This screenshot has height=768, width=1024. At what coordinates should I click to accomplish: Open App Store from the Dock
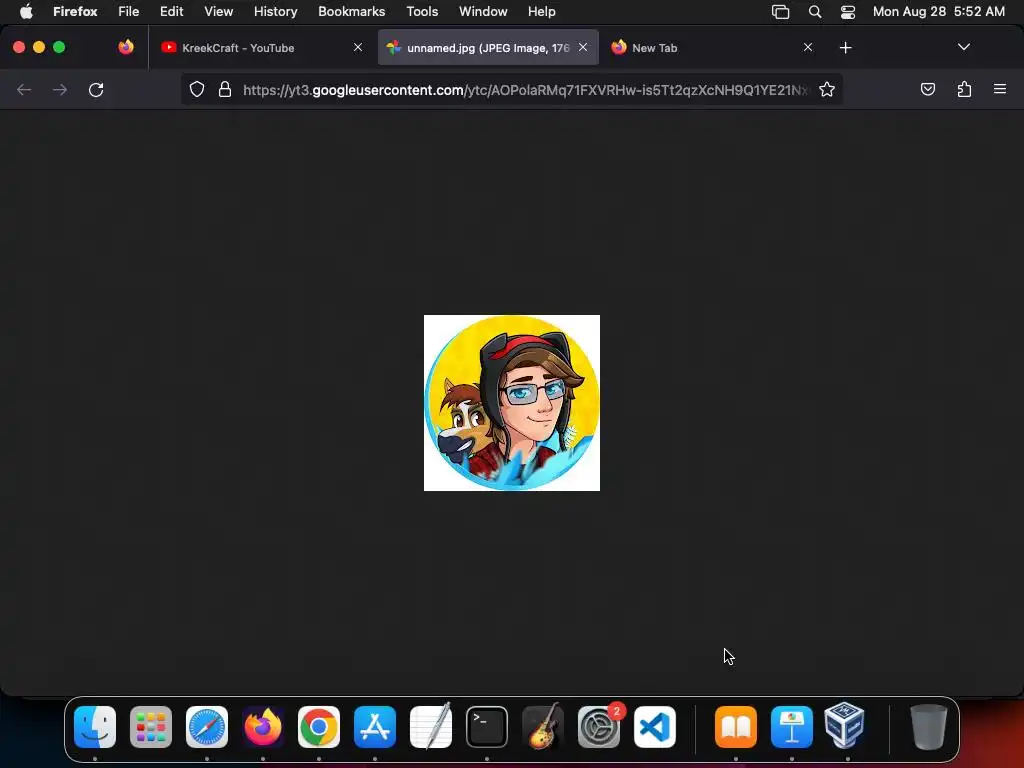[375, 727]
